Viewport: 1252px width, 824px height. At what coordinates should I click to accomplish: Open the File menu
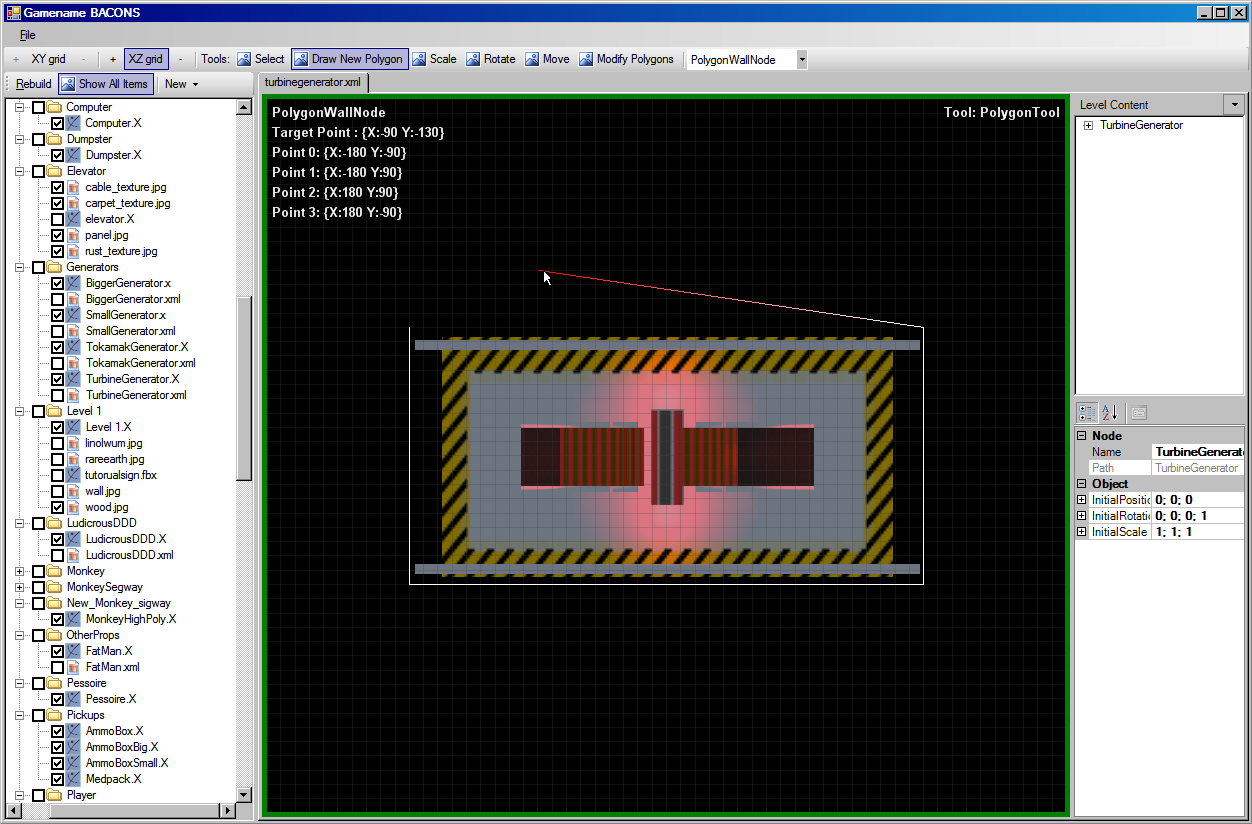28,35
